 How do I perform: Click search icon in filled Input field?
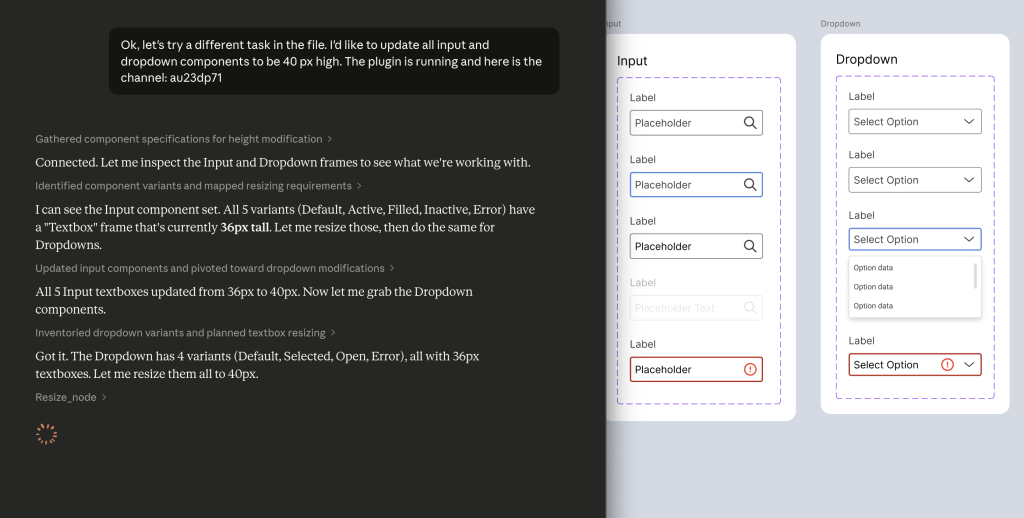[x=750, y=246]
